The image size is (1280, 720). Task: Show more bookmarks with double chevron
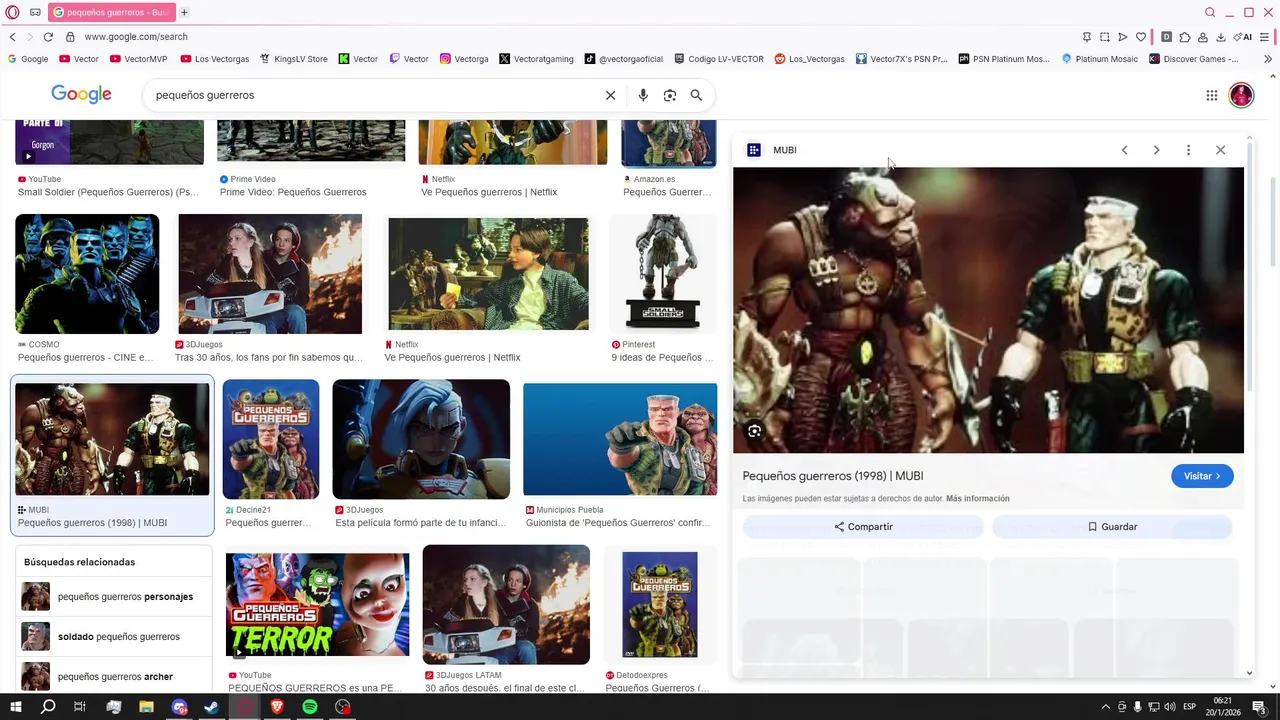pos(1268,59)
